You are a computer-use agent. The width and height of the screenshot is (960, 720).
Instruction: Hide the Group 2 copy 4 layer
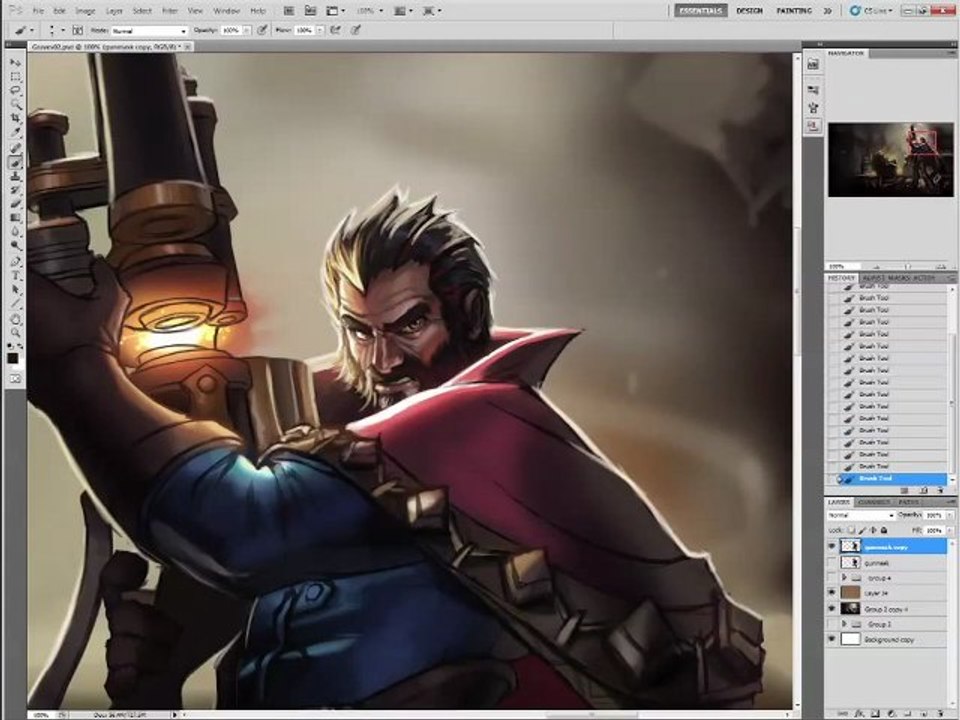click(x=831, y=609)
